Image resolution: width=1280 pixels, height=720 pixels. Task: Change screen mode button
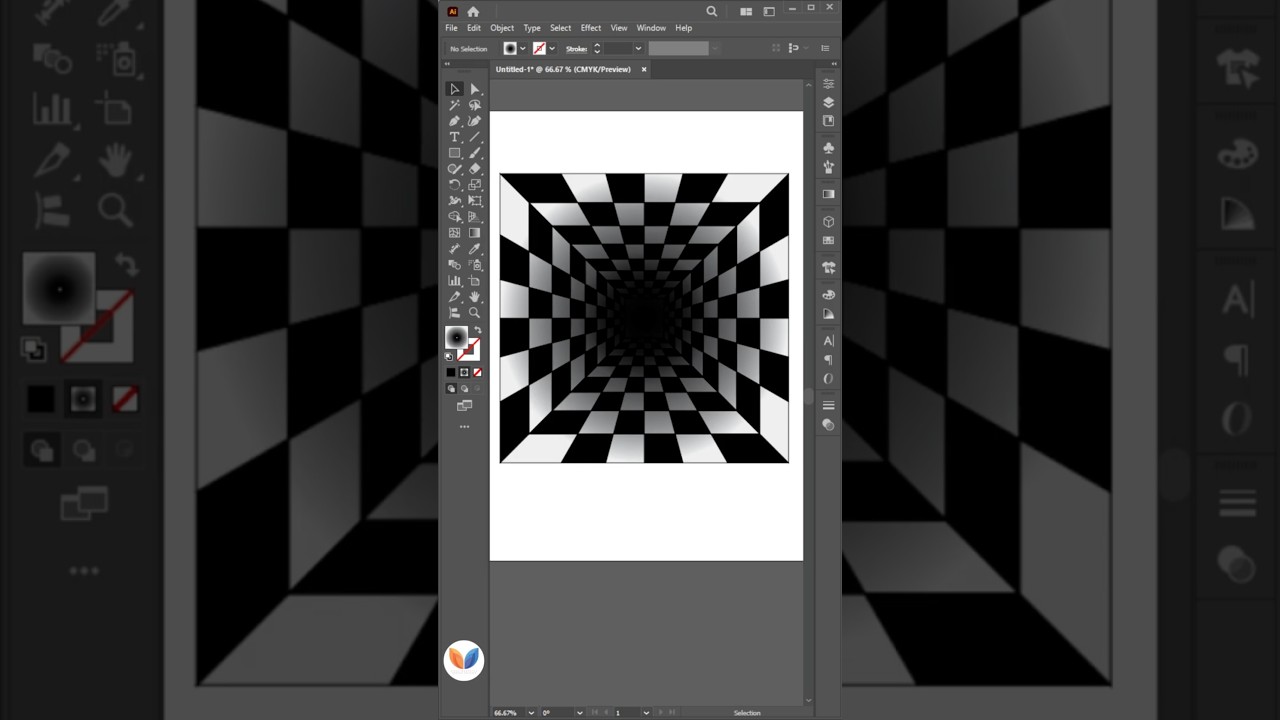464,406
